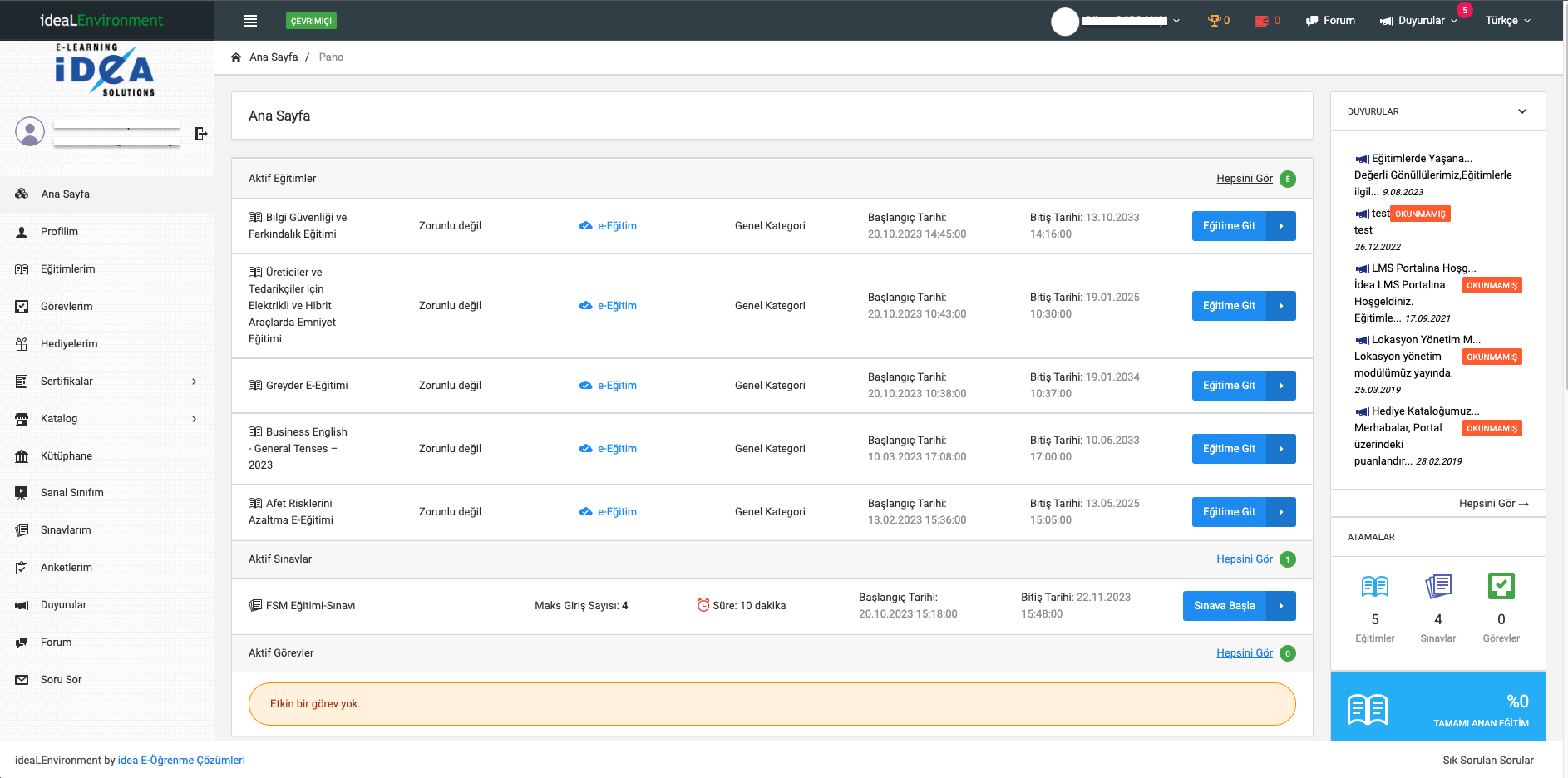The image size is (1568, 778).
Task: Open Profilim in sidebar
Action: 106,231
